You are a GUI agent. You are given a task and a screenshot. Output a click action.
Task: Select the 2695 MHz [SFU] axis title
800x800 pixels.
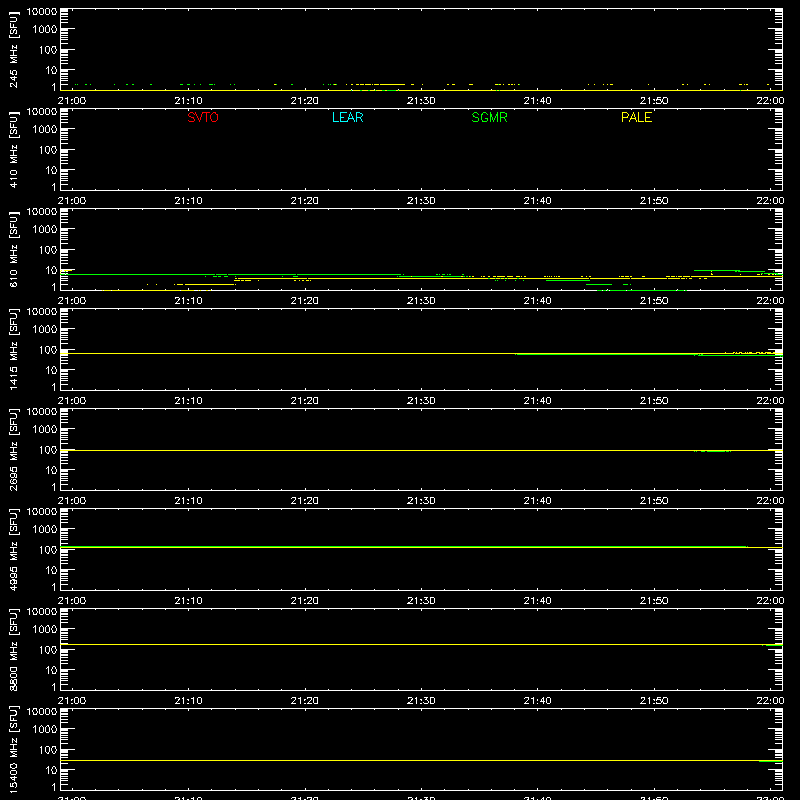coord(13,449)
